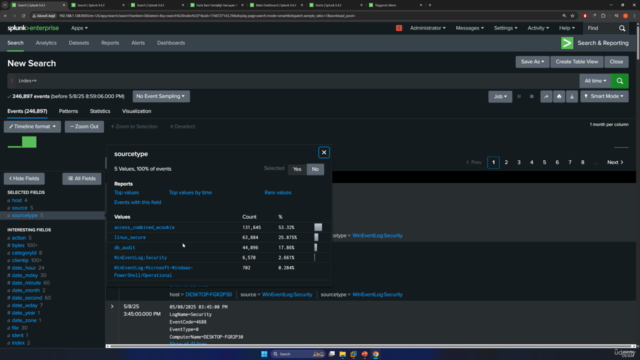Click the magnifier icon beside Find

tap(622, 28)
